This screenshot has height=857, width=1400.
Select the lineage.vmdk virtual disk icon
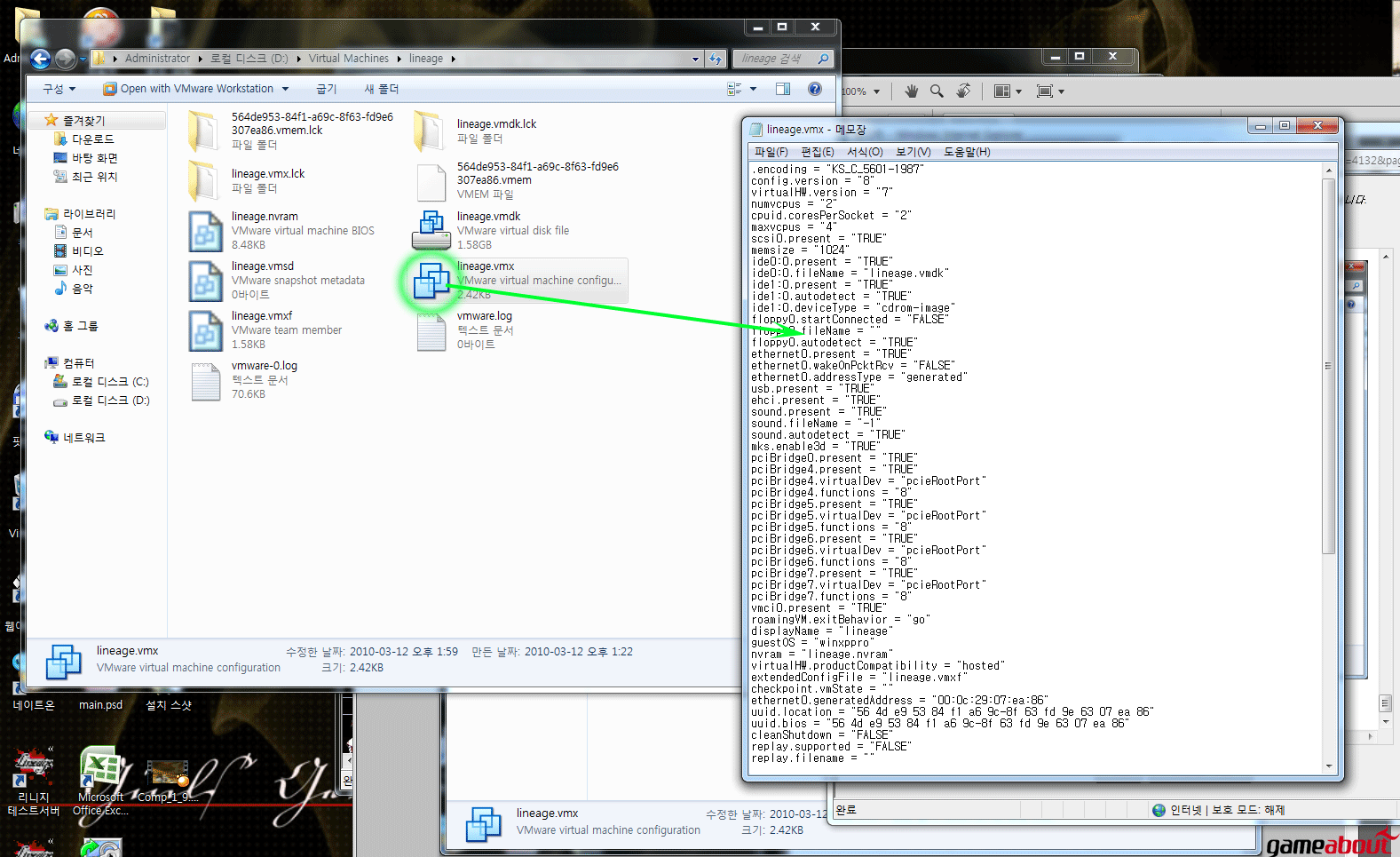431,231
